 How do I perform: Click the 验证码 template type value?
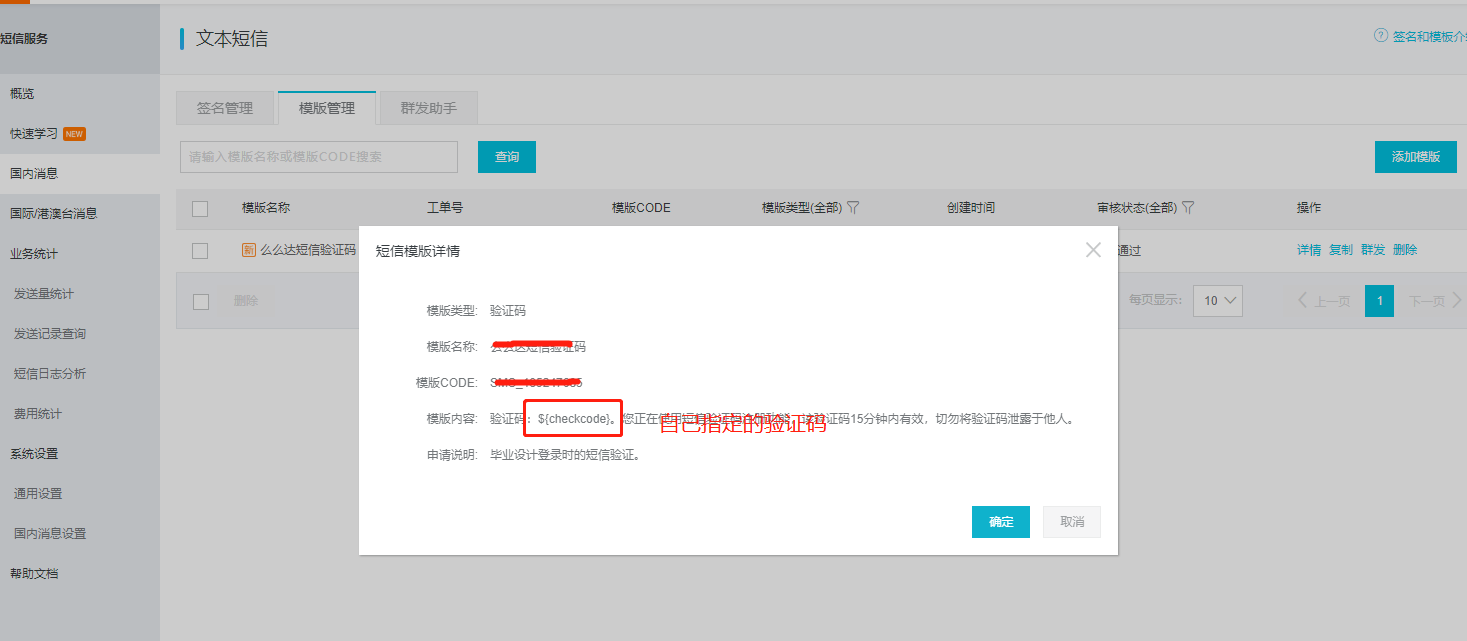pyautogui.click(x=508, y=311)
